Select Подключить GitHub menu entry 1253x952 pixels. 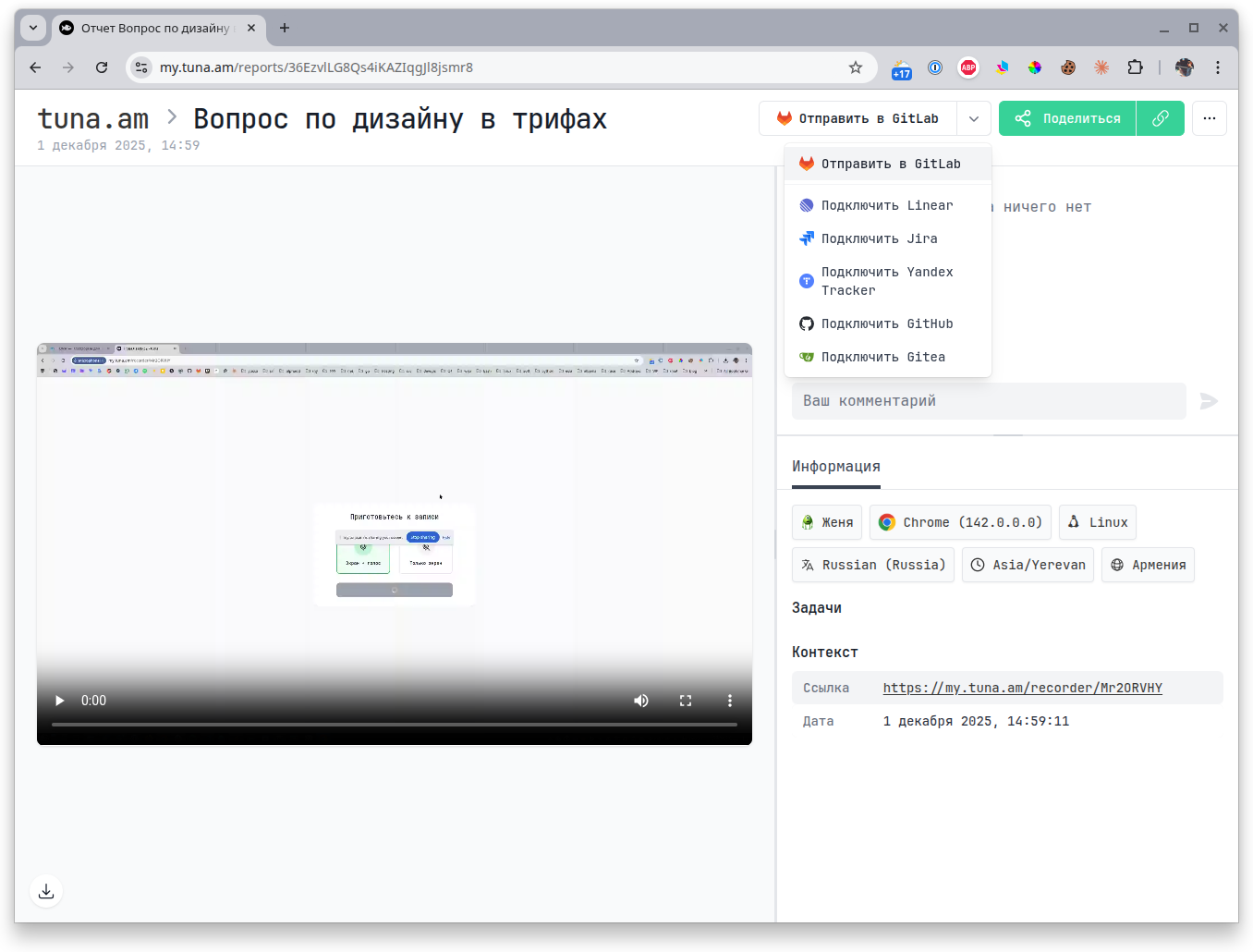click(x=886, y=323)
